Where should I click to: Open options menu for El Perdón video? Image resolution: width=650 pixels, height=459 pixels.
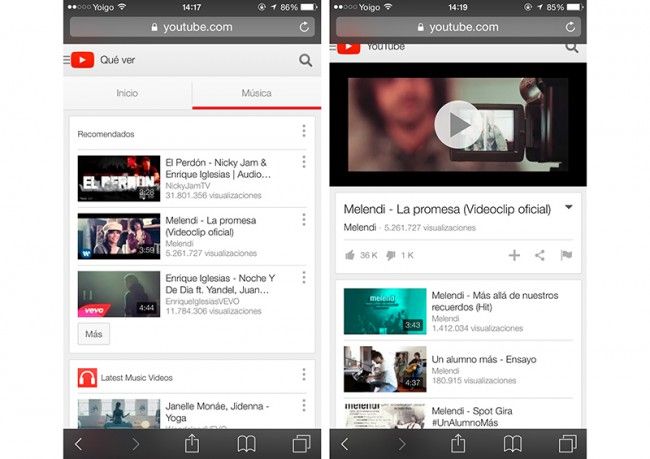pyautogui.click(x=304, y=162)
